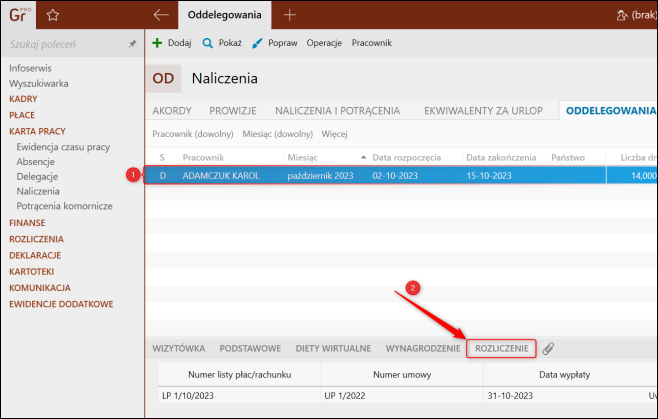
Task: Switch to the AKORDY tab
Action: pos(172,111)
